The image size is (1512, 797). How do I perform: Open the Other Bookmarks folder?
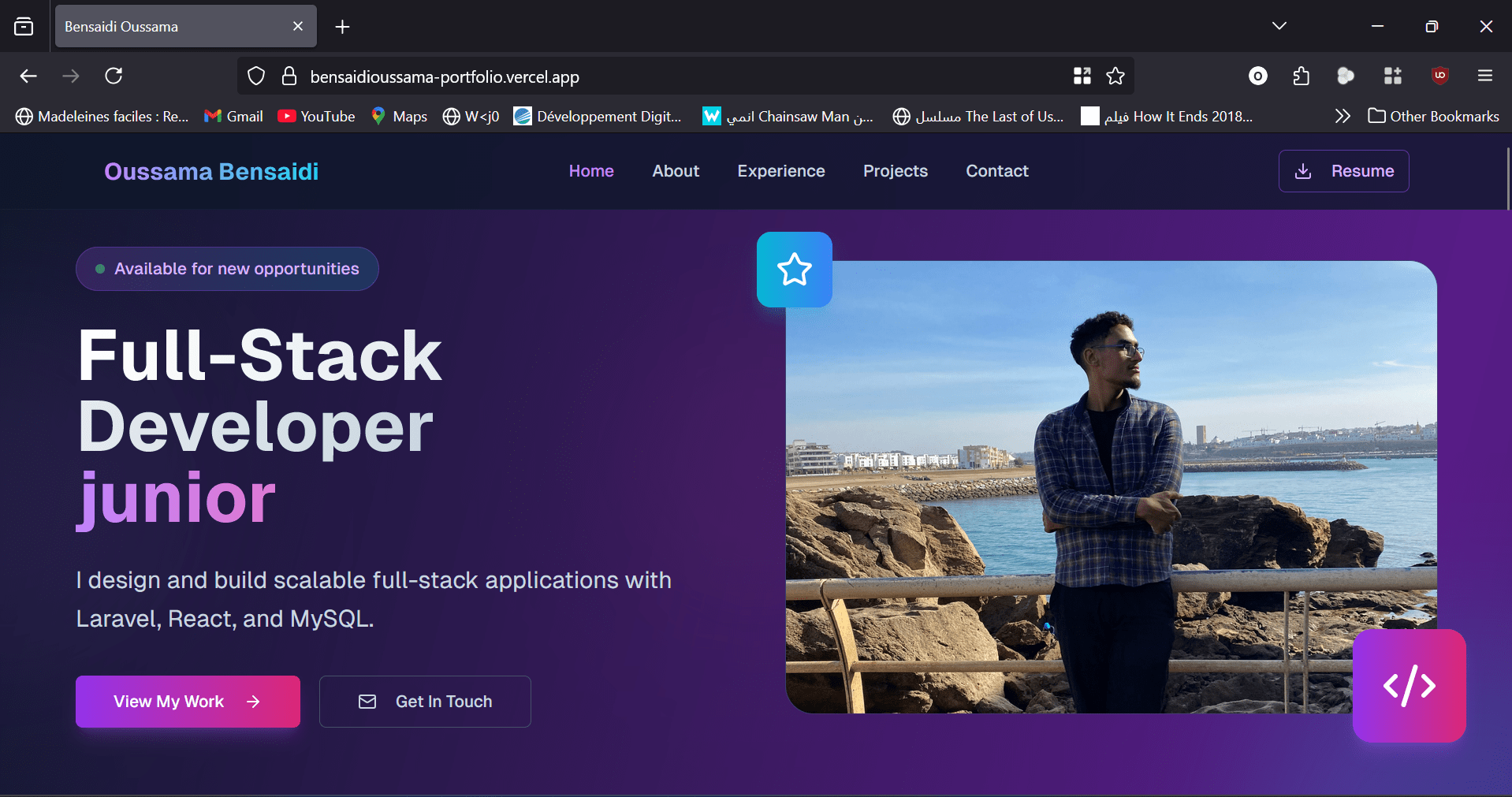(1433, 117)
